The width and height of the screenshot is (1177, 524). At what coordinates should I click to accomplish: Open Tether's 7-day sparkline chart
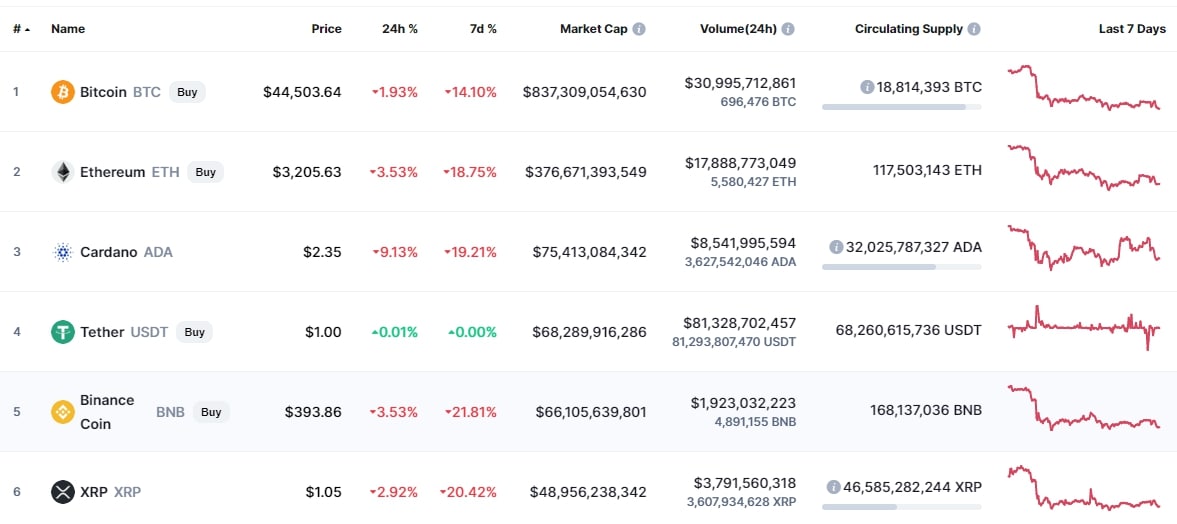point(1084,327)
